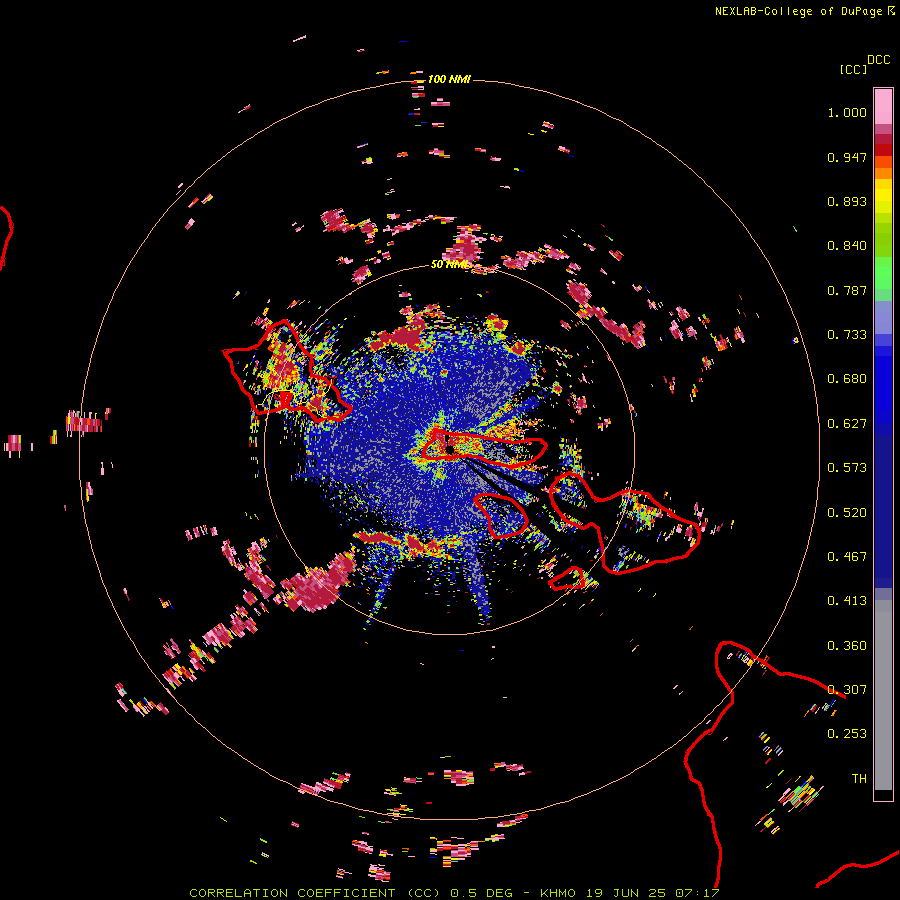Select the 0.573 scale value
The height and width of the screenshot is (900, 900).
coord(847,468)
